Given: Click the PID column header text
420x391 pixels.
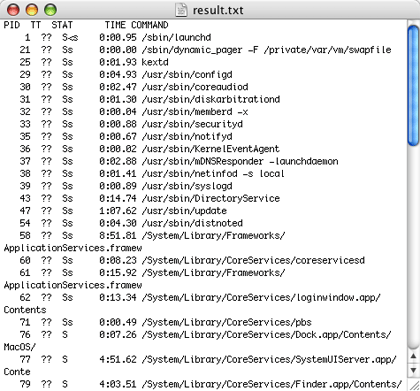Looking at the screenshot, I should (x=12, y=25).
